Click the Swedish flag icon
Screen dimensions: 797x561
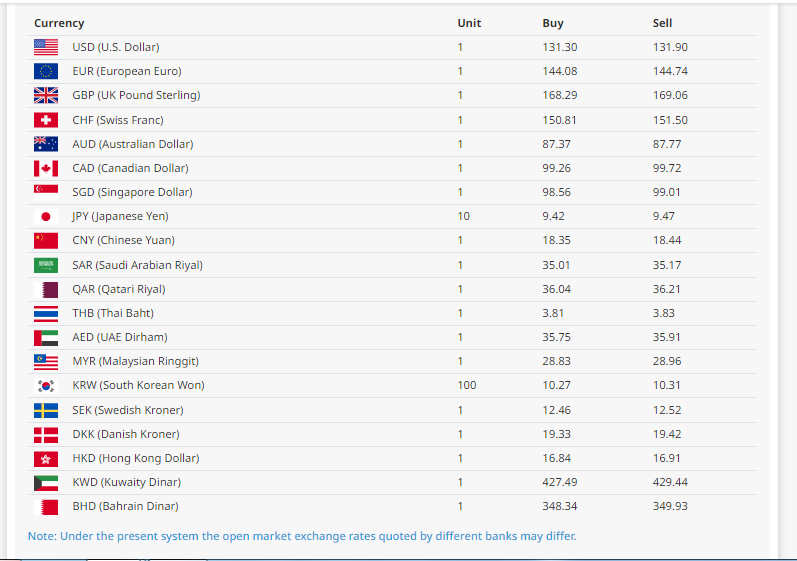[46, 410]
